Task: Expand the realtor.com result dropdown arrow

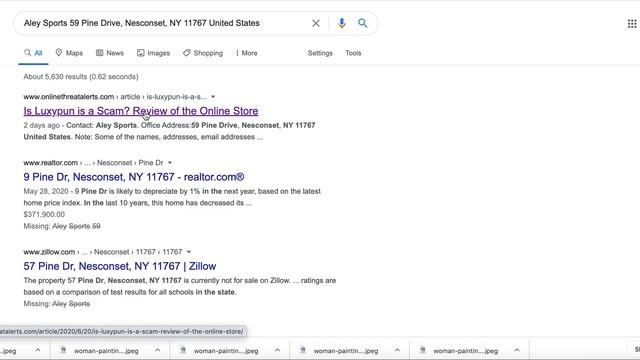Action: tap(170, 163)
